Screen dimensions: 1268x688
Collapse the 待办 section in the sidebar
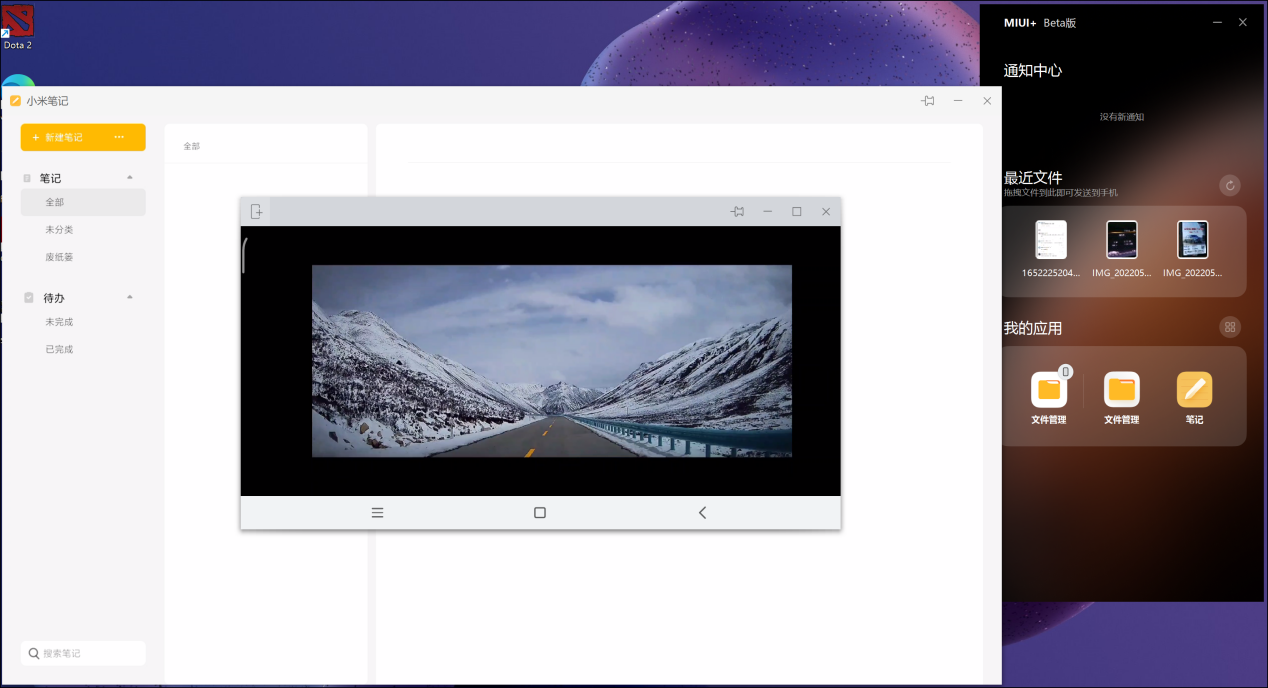(129, 297)
